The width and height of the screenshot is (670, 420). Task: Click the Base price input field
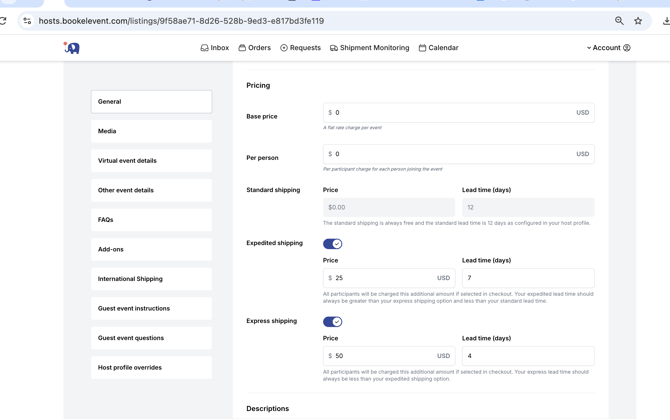pos(458,113)
